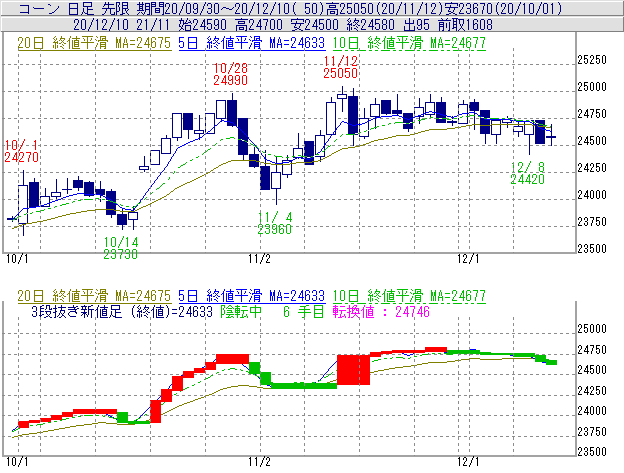Click lower chart 25000 axis label
Viewport: 624px width, 473px height.
[x=592, y=329]
